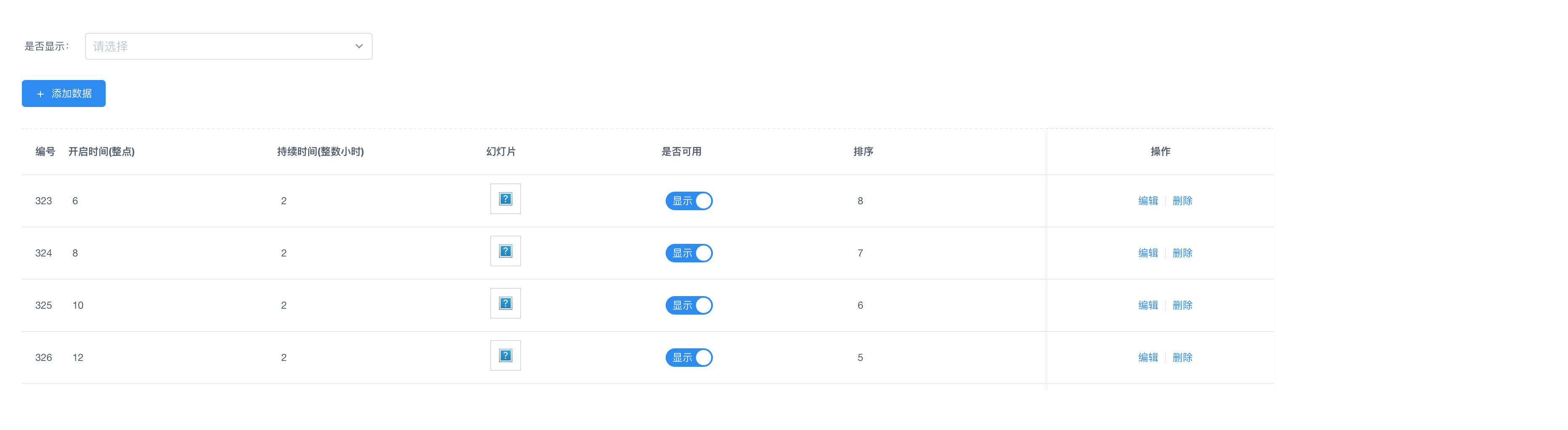Disable the 显示 switch for row 324

[x=688, y=254]
